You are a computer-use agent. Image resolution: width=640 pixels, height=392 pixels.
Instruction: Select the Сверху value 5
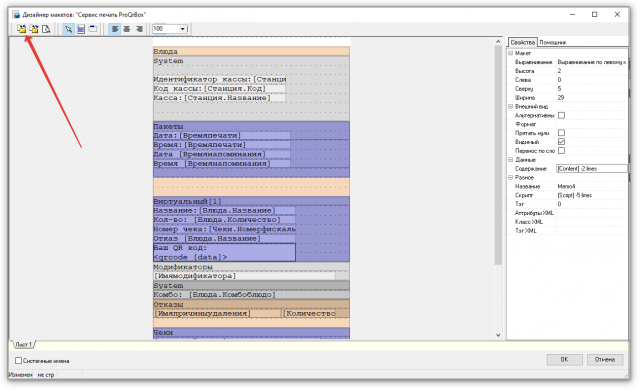coord(592,89)
